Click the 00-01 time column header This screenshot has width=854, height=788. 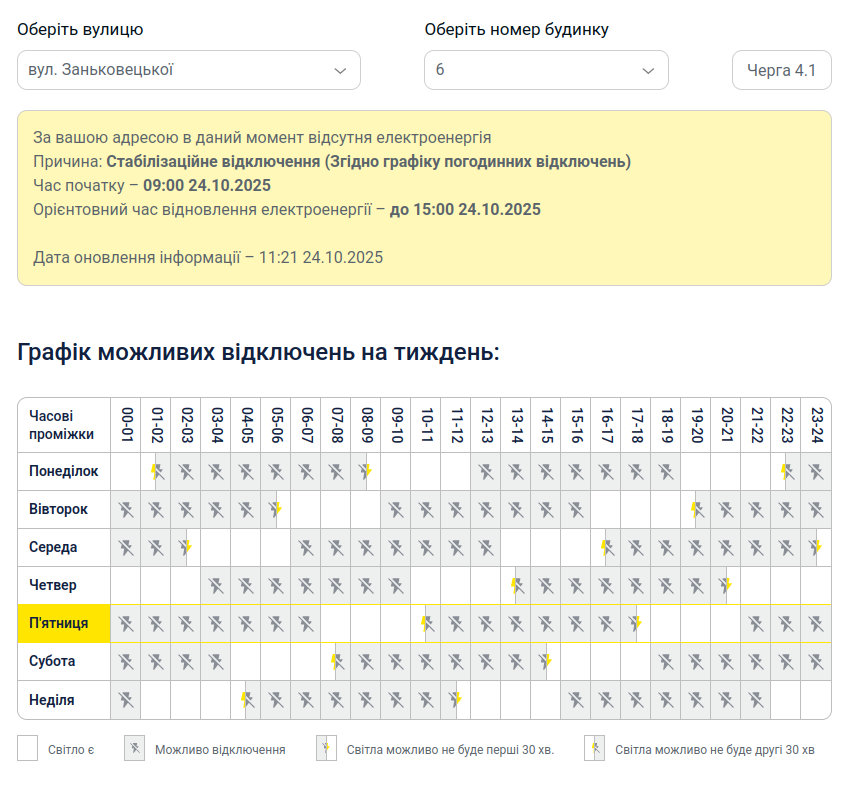click(126, 425)
